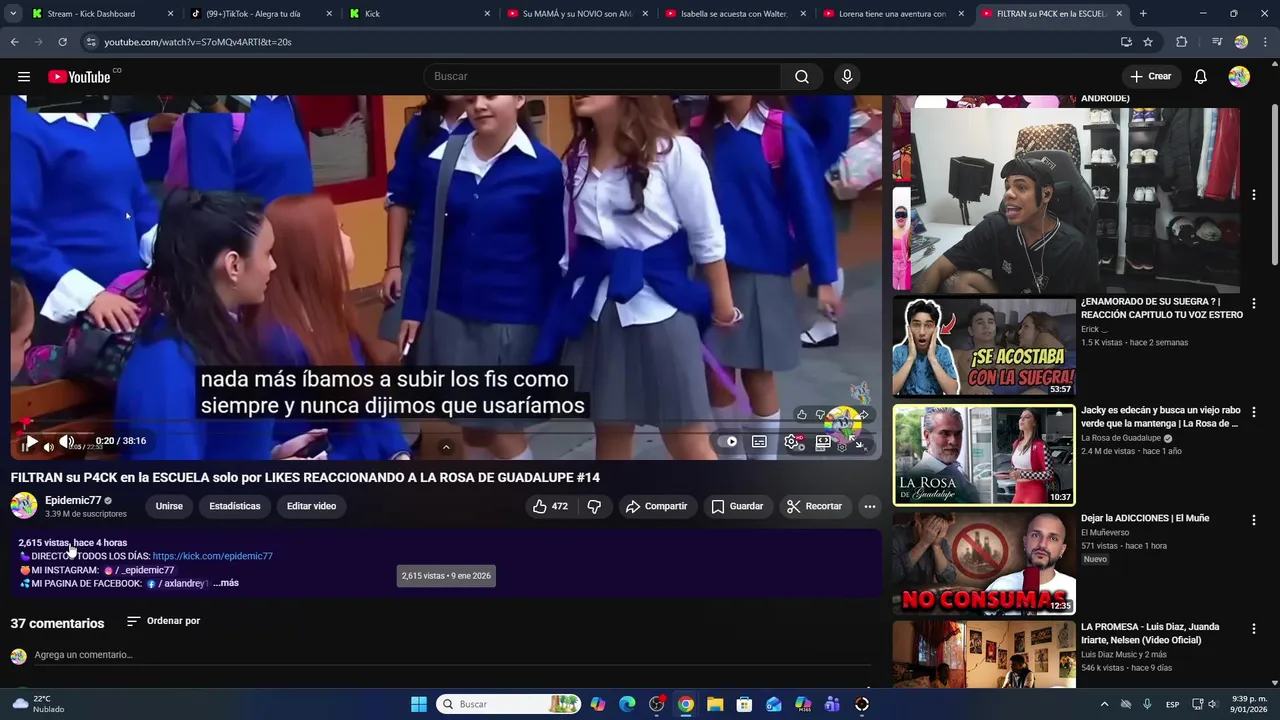Click the search magnifier button
The height and width of the screenshot is (720, 1280).
click(802, 77)
